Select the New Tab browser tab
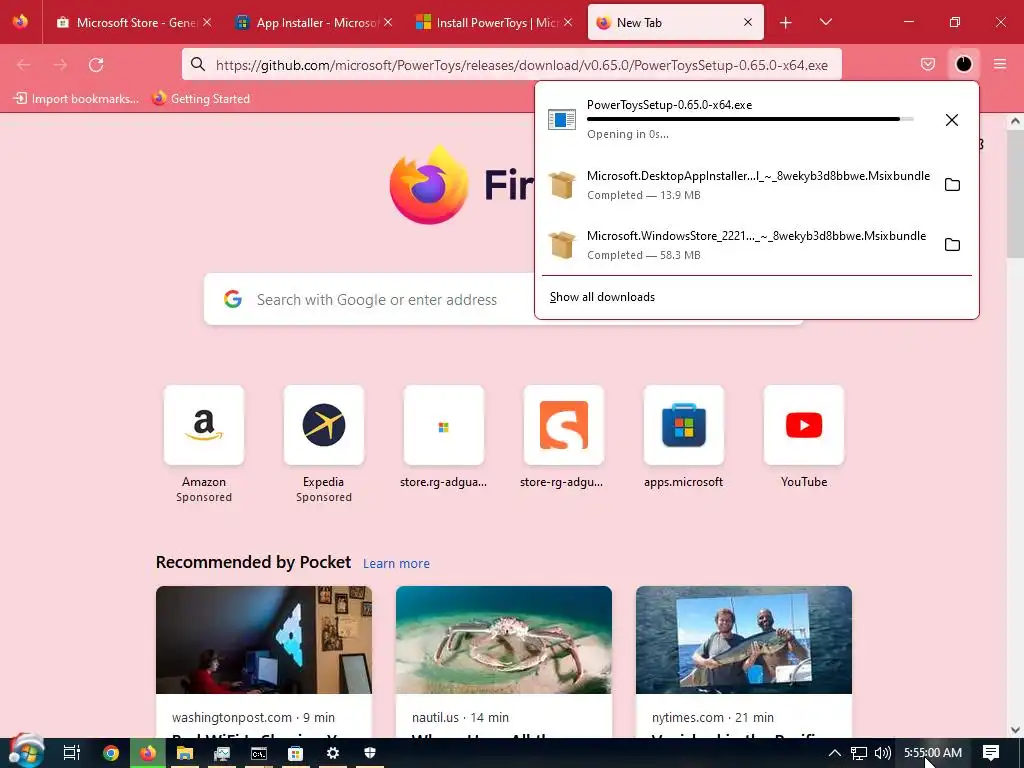The image size is (1024, 768). (675, 22)
